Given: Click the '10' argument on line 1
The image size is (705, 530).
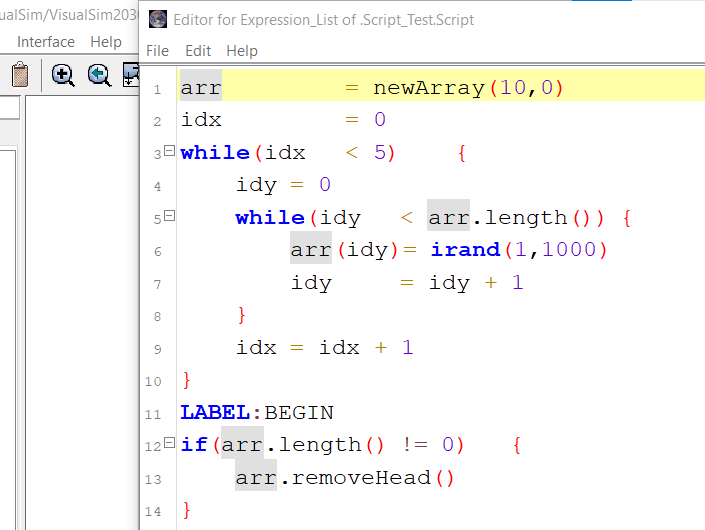Looking at the screenshot, I should (513, 88).
